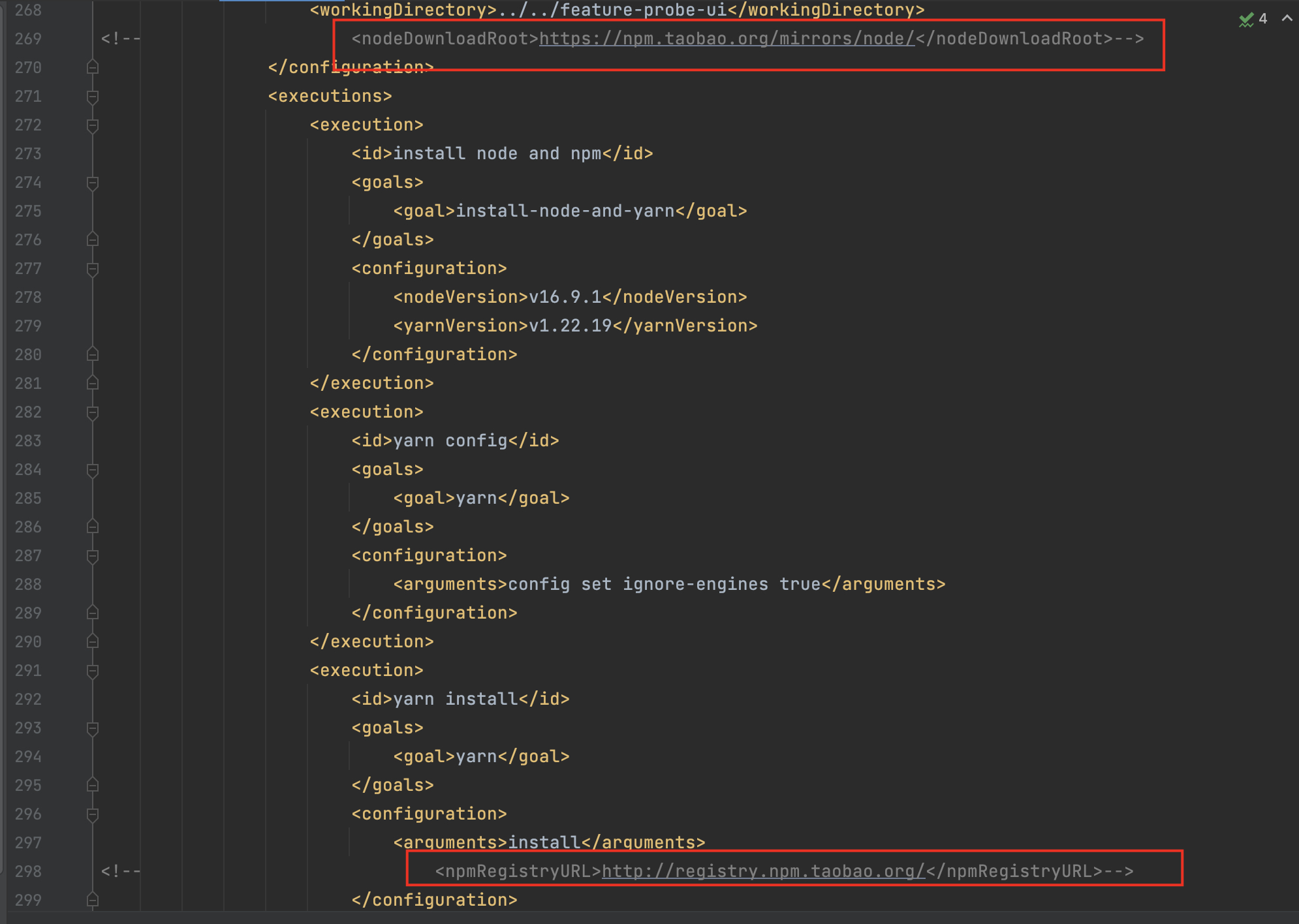Viewport: 1299px width, 924px height.
Task: Click the up arrow beside the inspections count
Action: [1287, 18]
